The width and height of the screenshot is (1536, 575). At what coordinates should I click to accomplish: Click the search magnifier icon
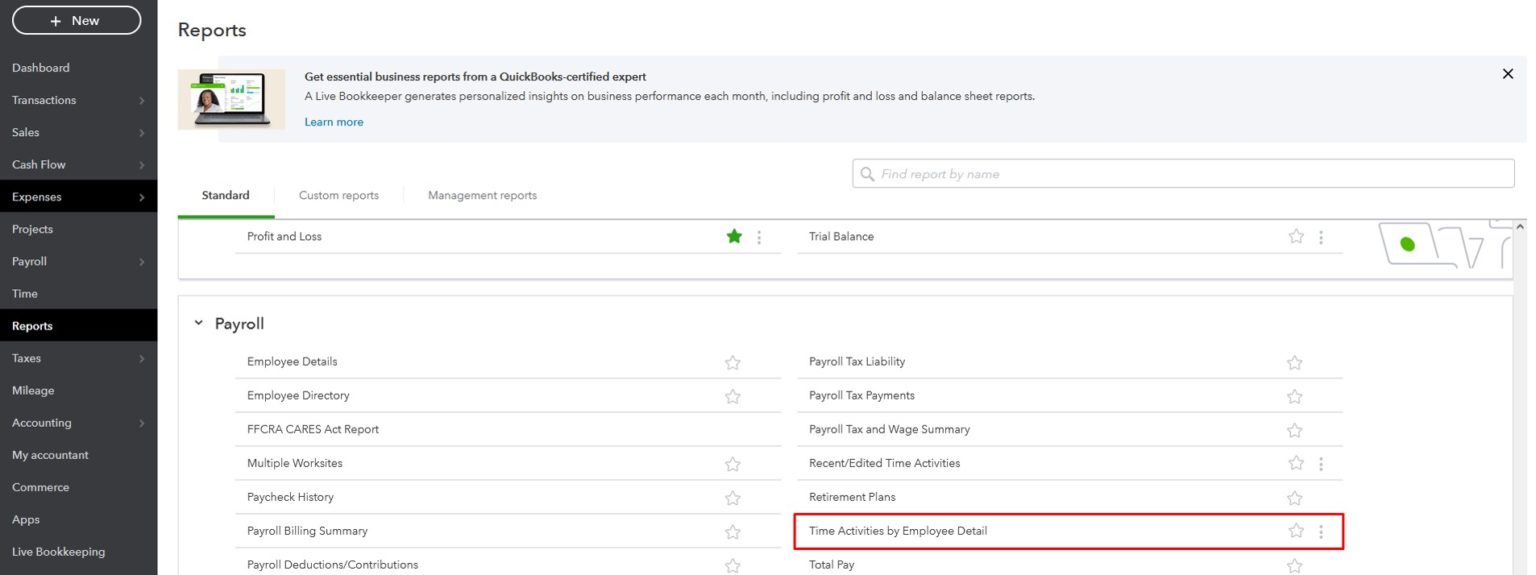click(868, 173)
